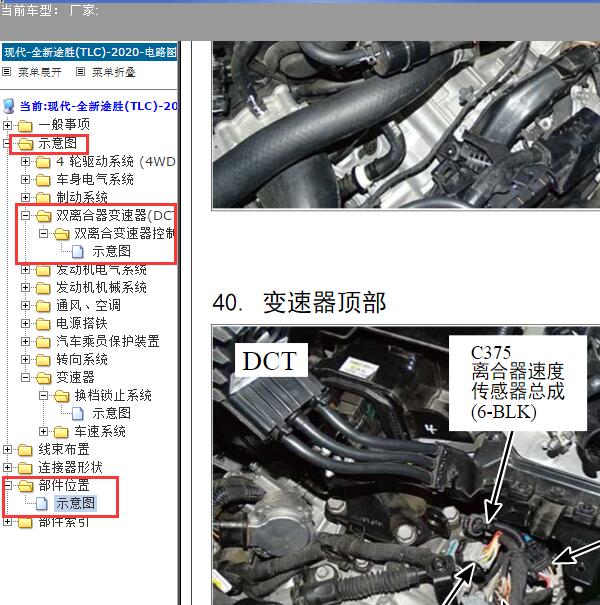Expand the 车身电气系统 folder
The width and height of the screenshot is (600, 605).
pyautogui.click(x=25, y=179)
